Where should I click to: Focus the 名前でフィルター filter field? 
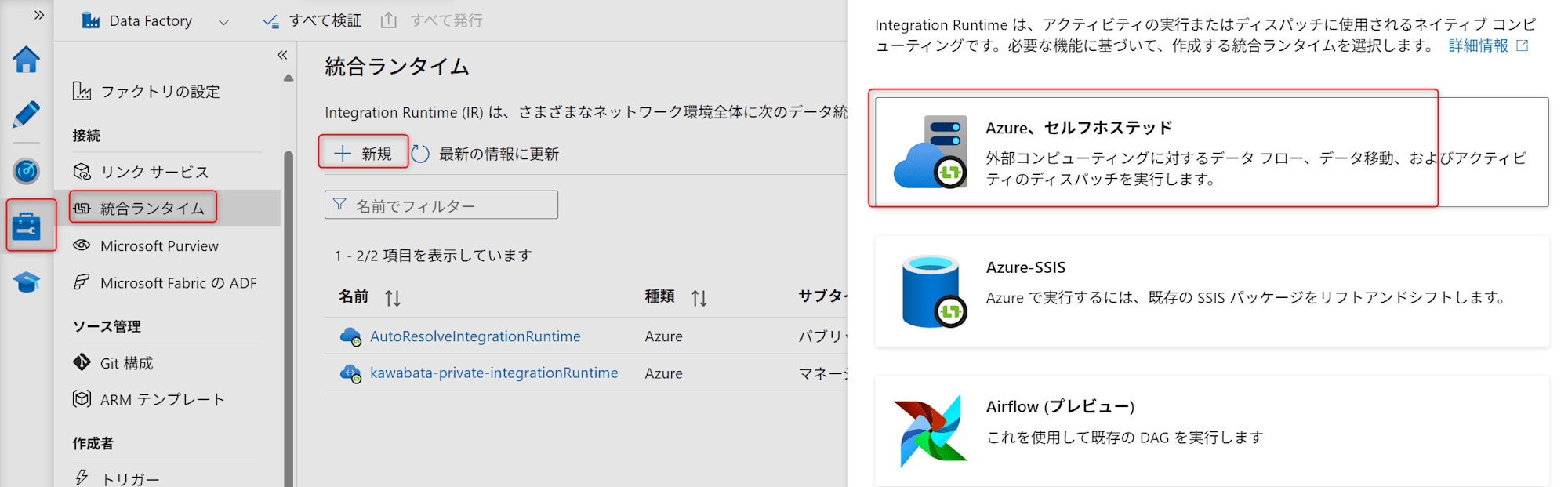point(441,205)
